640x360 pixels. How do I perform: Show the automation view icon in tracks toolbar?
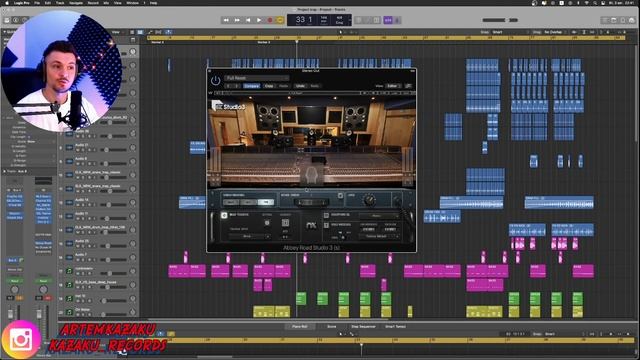[x=150, y=32]
